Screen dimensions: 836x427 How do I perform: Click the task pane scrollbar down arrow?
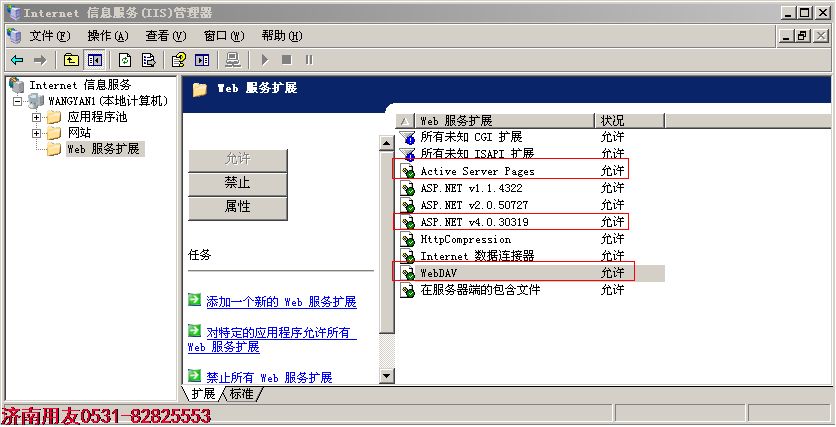(387, 376)
